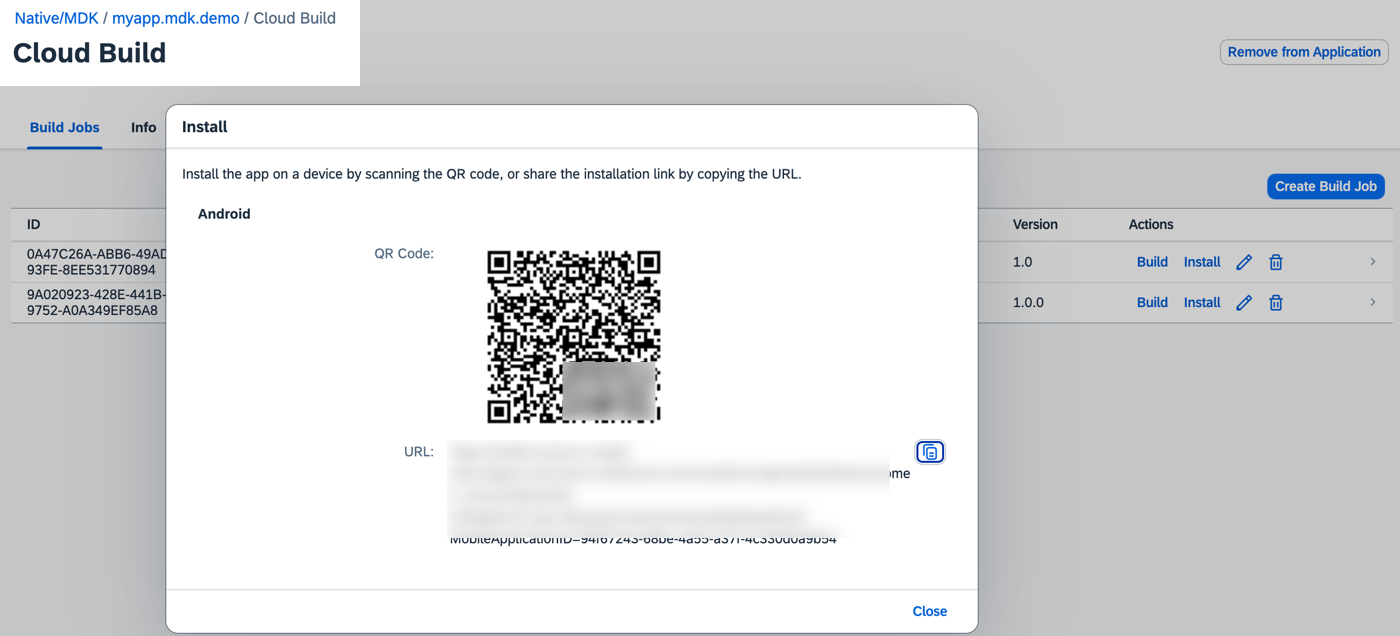Click the version value 1.0.0
Image resolution: width=1400 pixels, height=636 pixels.
coord(1028,302)
